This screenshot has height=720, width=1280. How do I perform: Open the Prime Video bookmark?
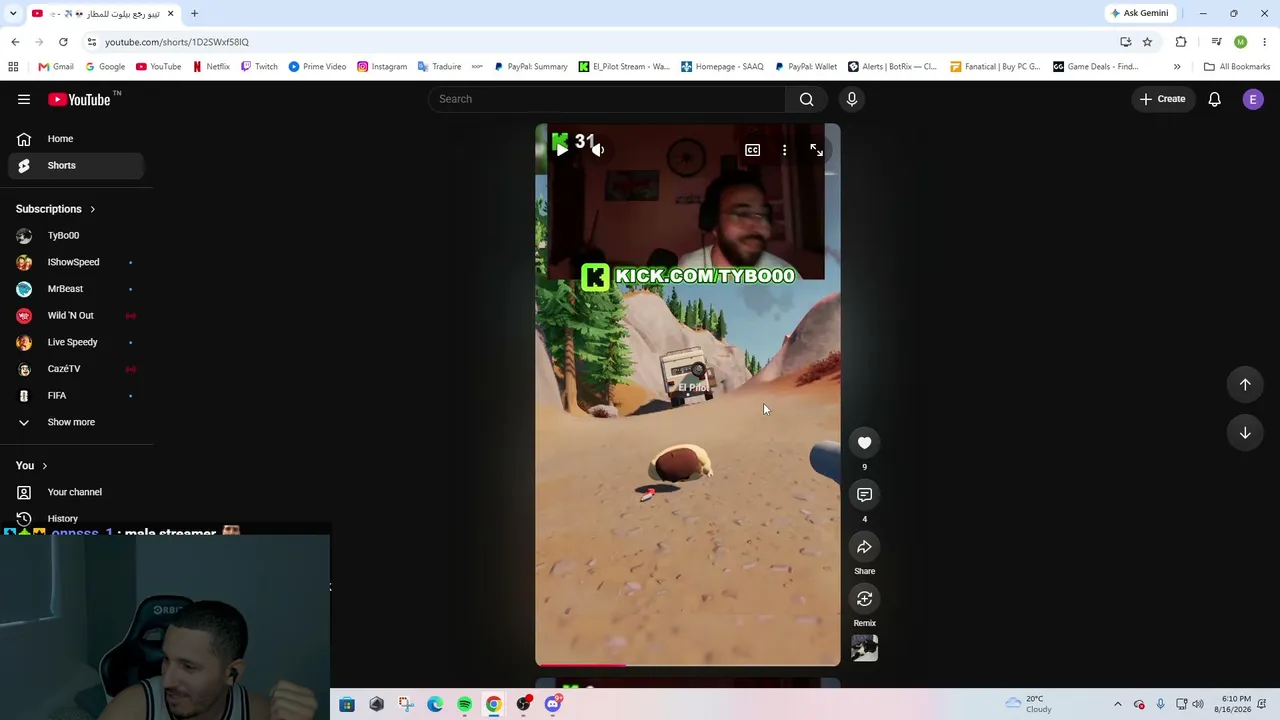[x=317, y=67]
